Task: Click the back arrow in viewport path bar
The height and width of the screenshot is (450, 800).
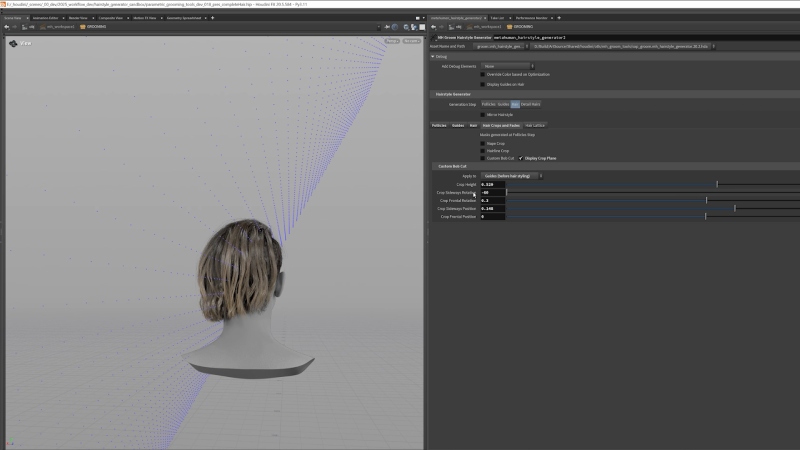Action: 7,27
